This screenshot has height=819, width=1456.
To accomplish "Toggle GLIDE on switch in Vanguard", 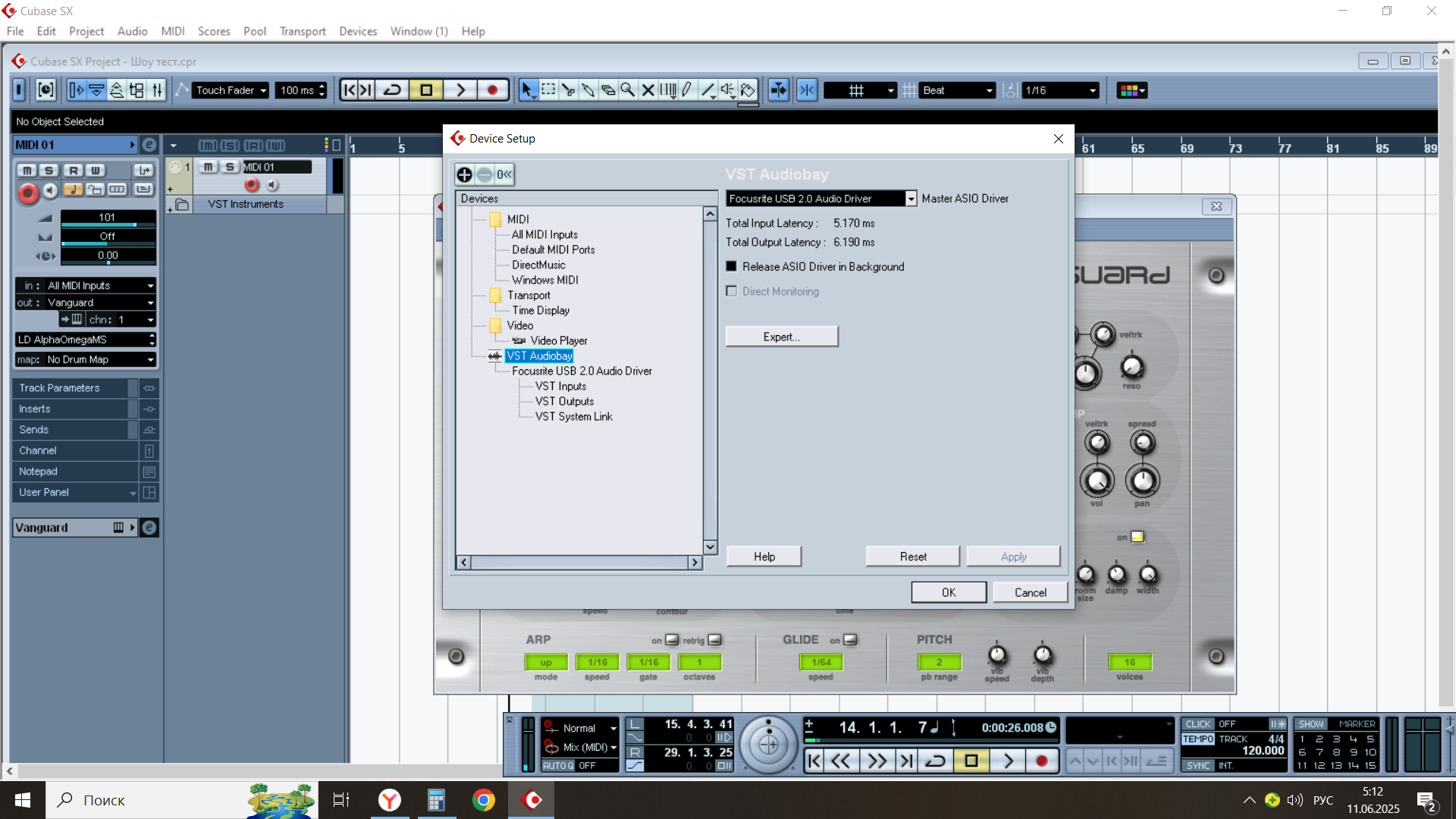I will (850, 640).
